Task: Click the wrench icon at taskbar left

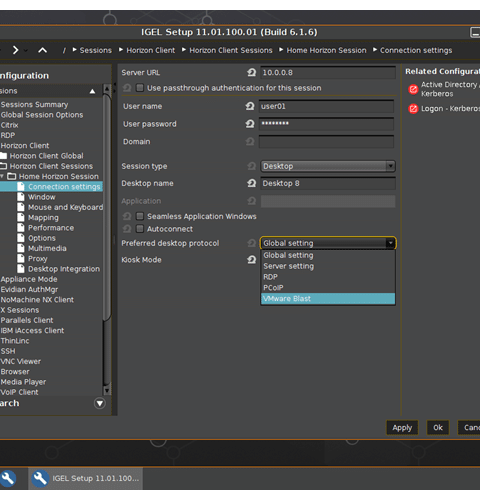Action: coord(7,478)
